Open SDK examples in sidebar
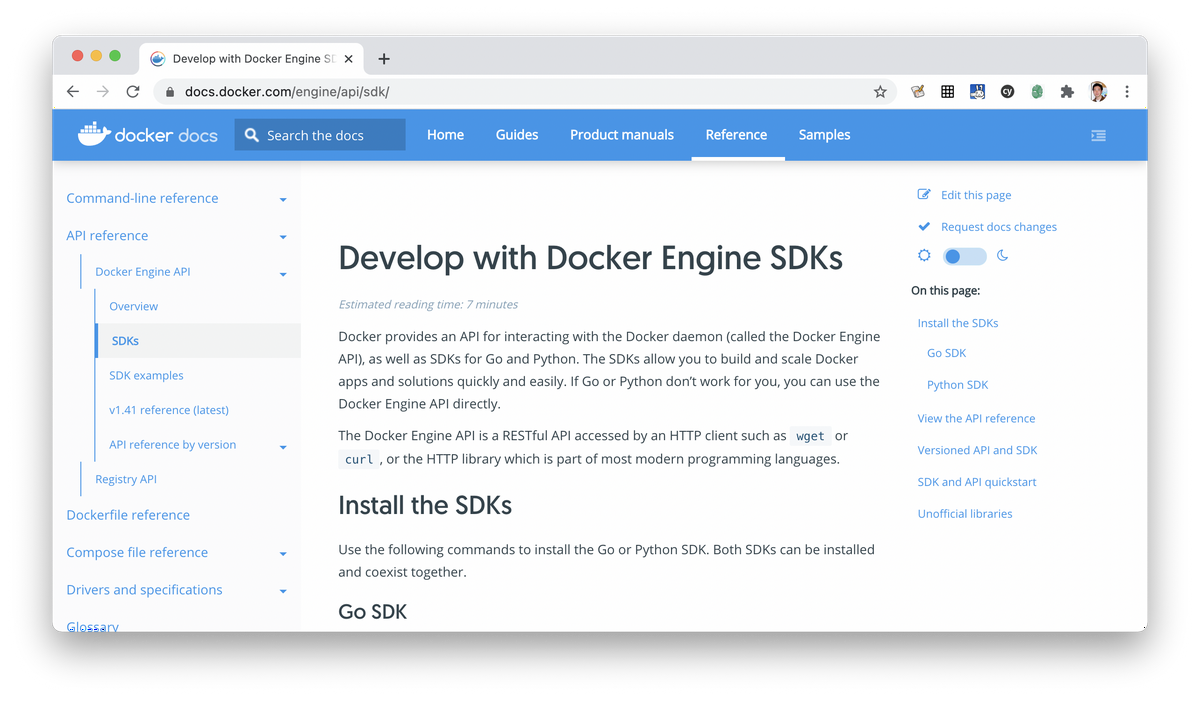This screenshot has height=701, width=1200. coord(146,375)
